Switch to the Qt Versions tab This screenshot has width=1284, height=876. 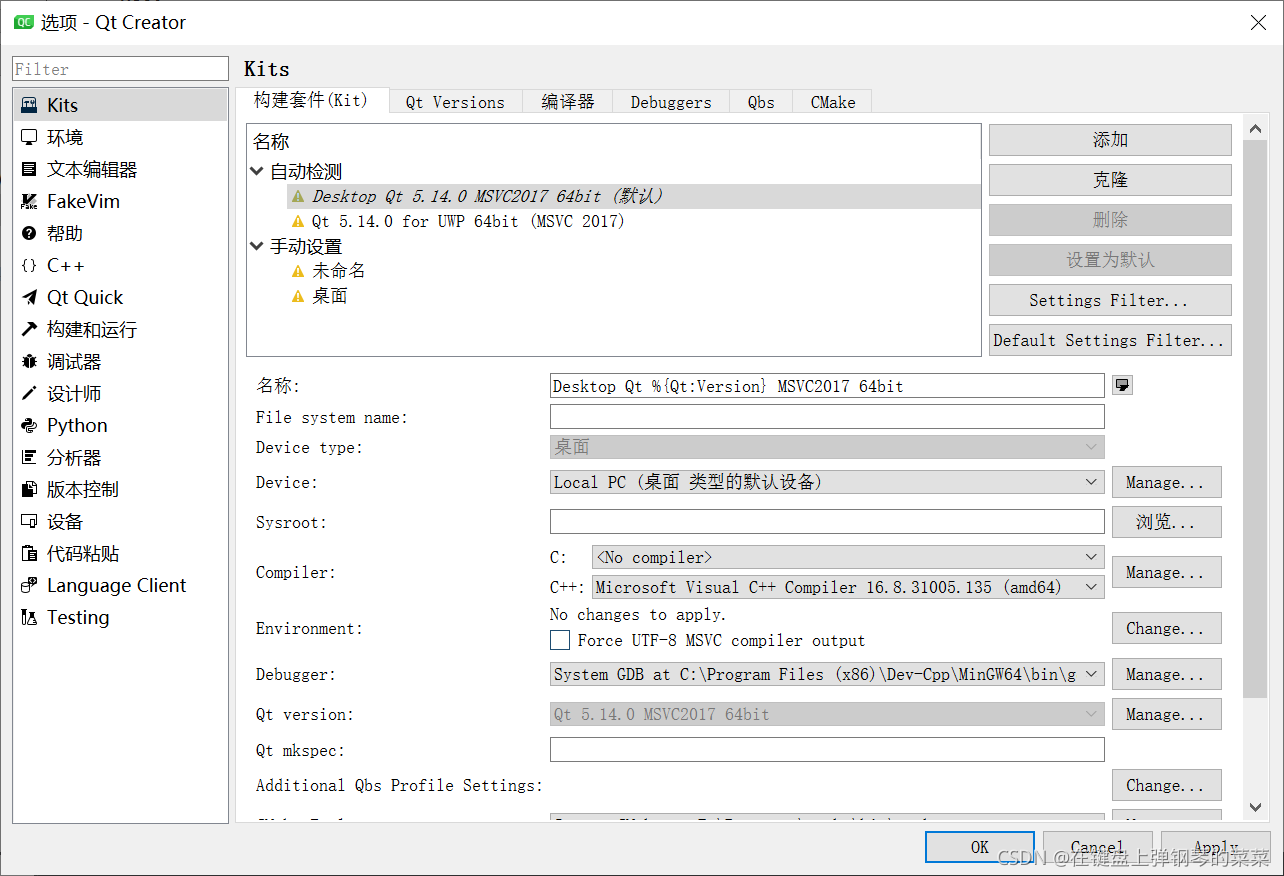pyautogui.click(x=455, y=102)
